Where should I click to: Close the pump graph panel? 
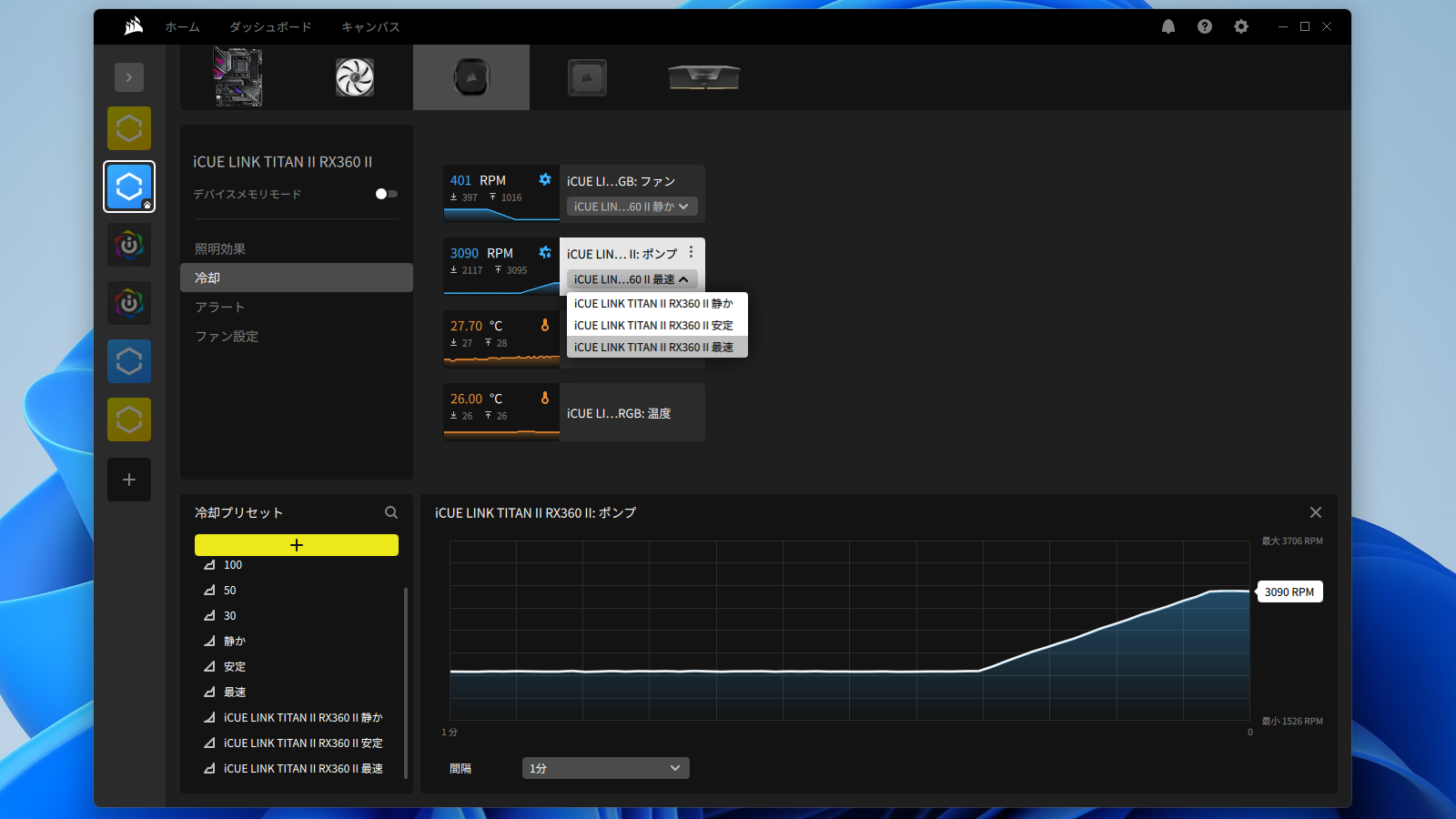click(1316, 512)
